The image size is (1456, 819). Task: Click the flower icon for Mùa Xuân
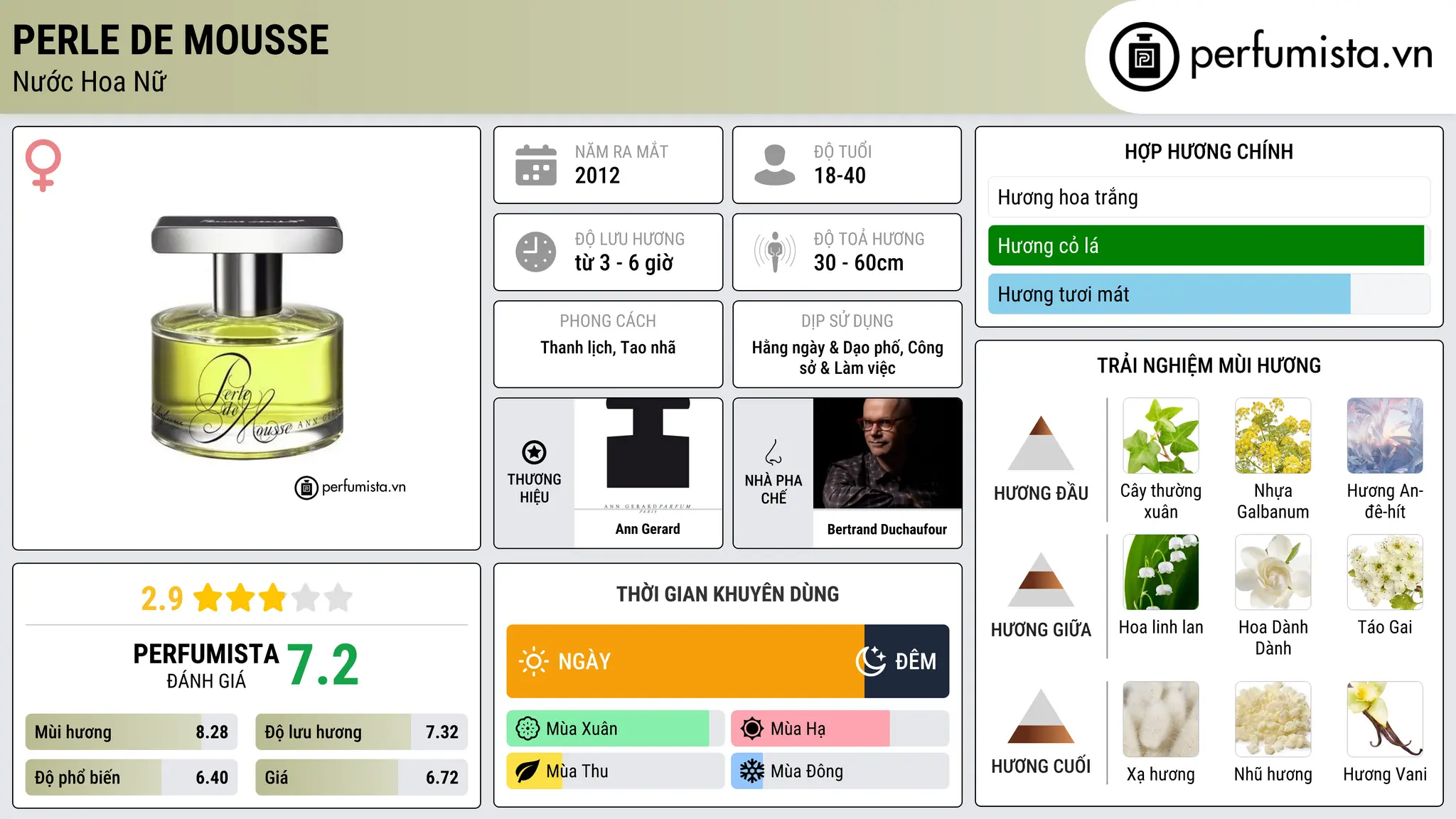(528, 729)
